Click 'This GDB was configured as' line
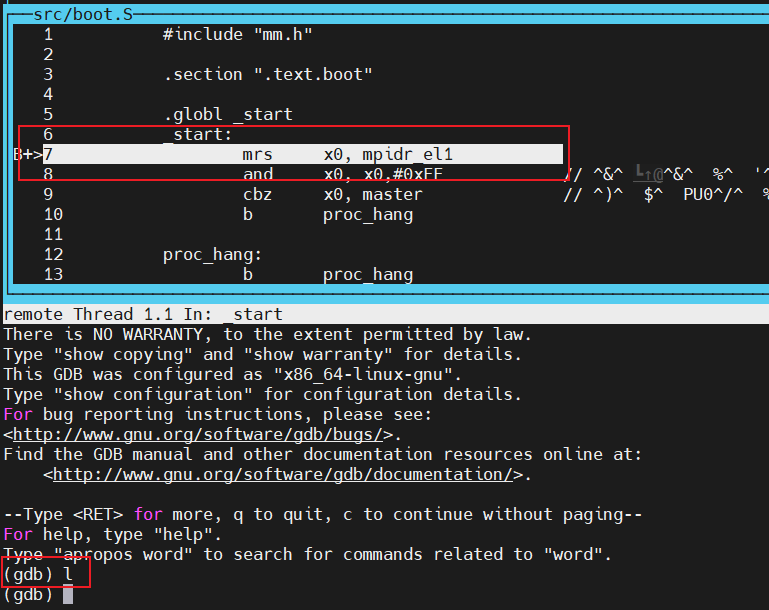This screenshot has height=610, width=769. 232,375
